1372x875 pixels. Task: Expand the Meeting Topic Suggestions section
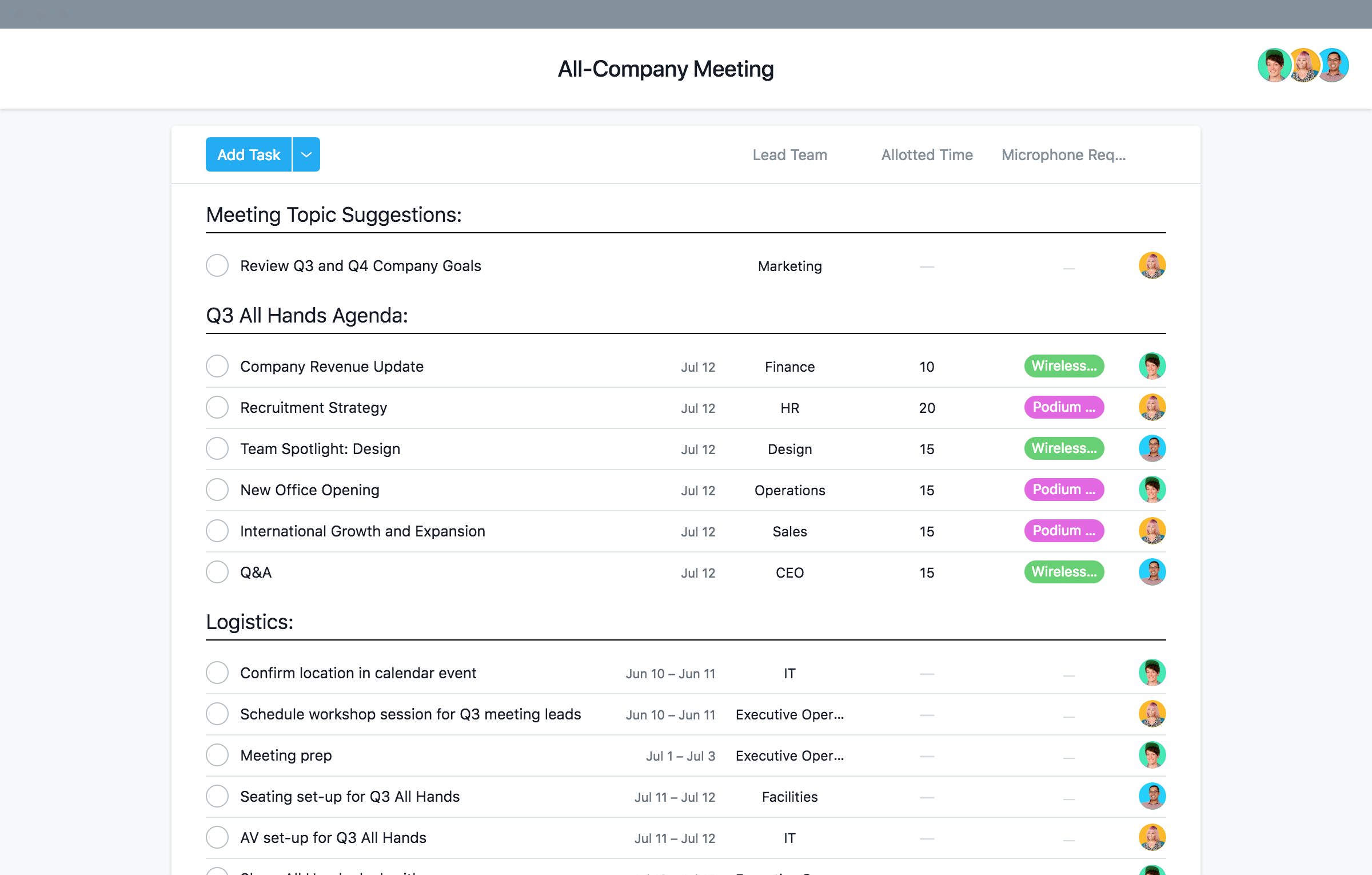(x=333, y=214)
